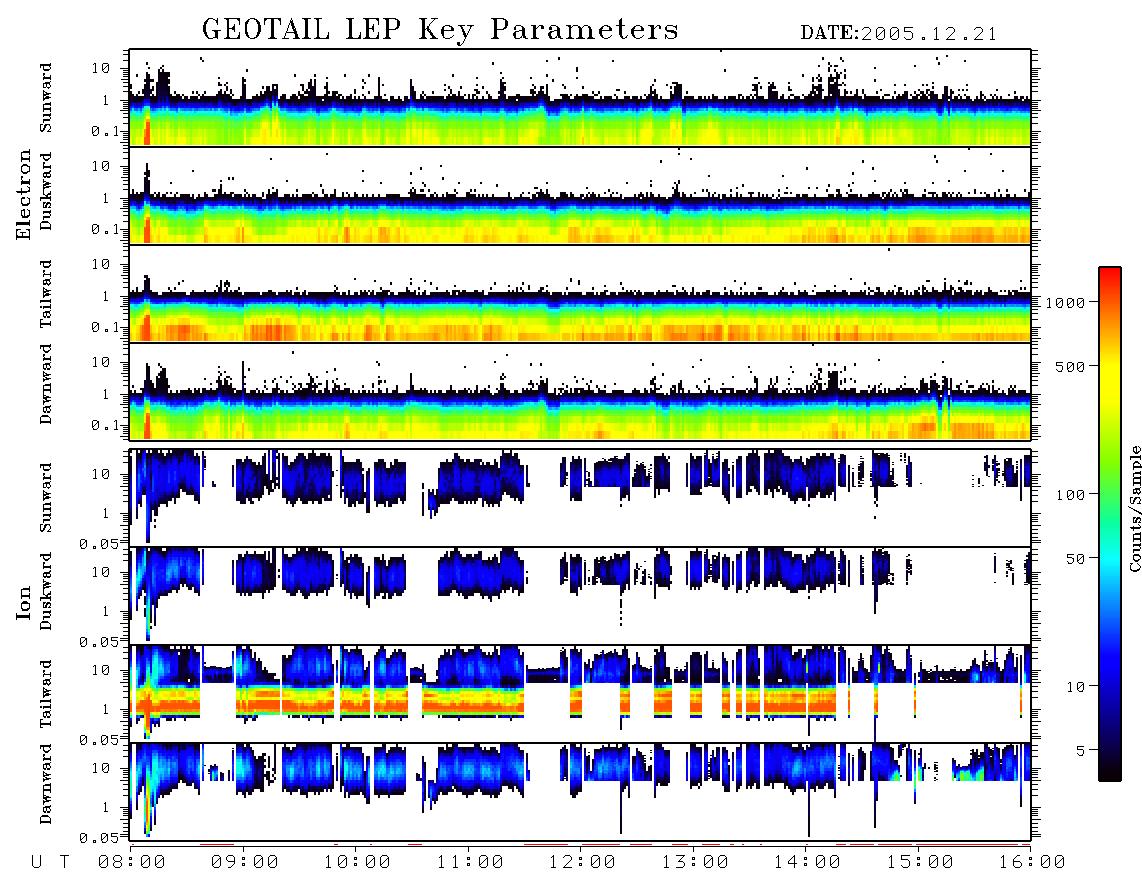Click inside the Ion Dawnward spectrogram panel

(x=580, y=792)
